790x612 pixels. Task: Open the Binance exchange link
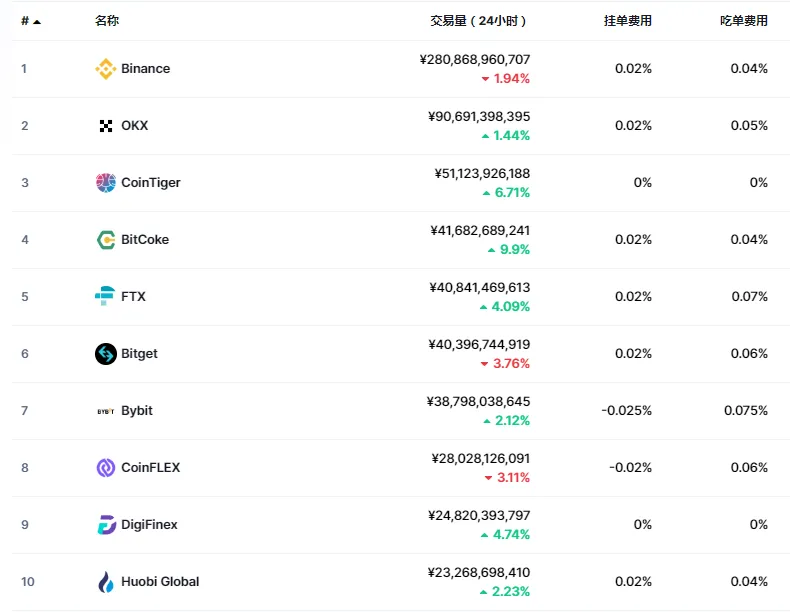(146, 69)
